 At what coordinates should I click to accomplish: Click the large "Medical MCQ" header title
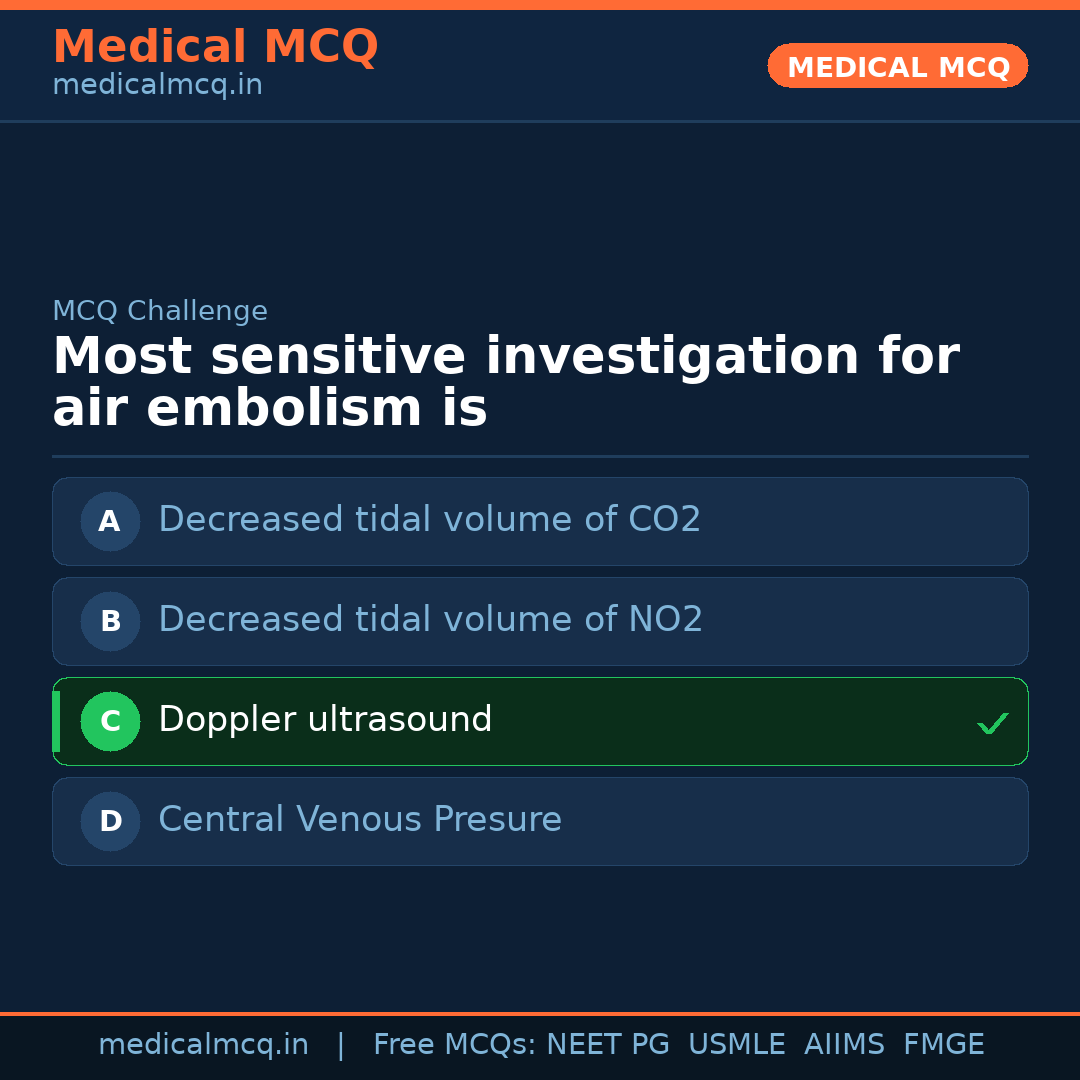click(x=215, y=47)
